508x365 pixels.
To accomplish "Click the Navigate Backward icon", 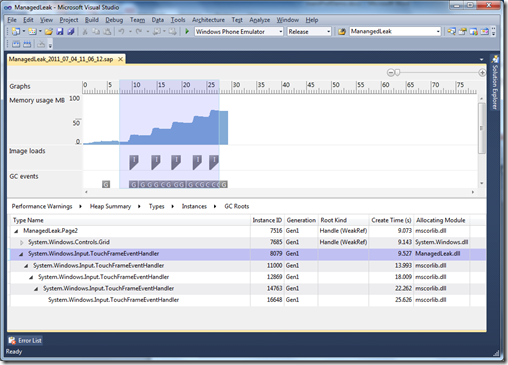I will 156,32.
